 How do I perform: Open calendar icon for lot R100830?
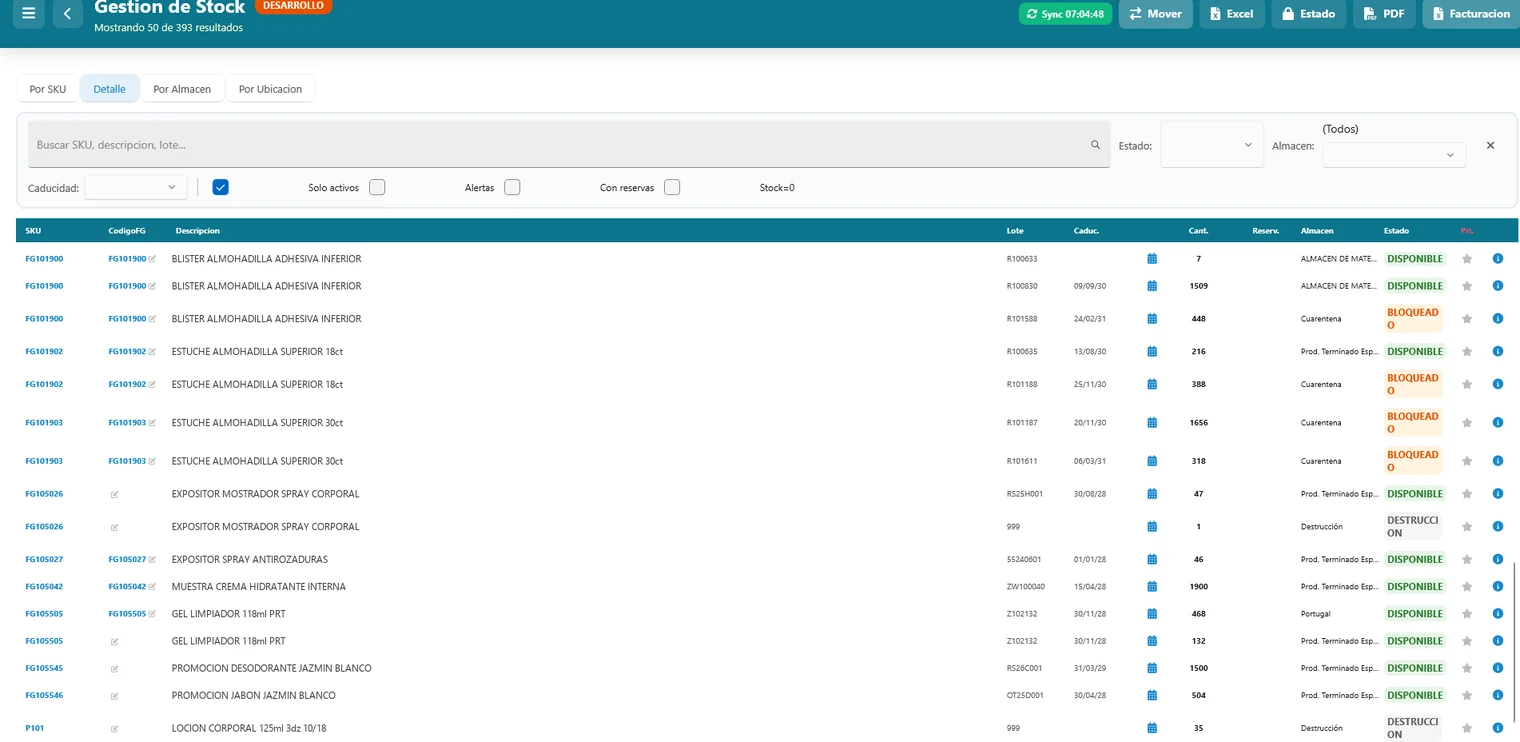tap(1151, 286)
